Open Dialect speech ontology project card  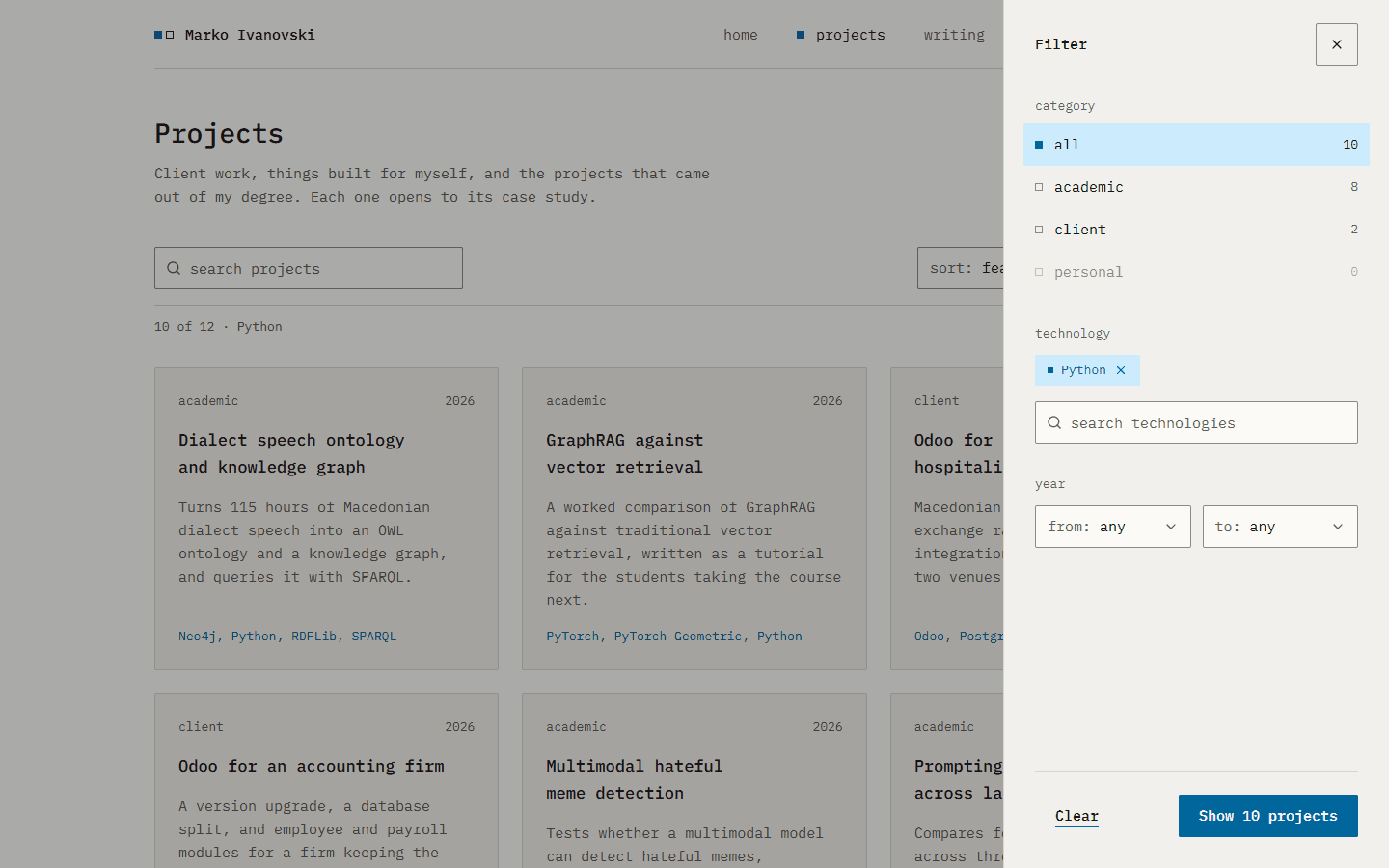[x=326, y=519]
